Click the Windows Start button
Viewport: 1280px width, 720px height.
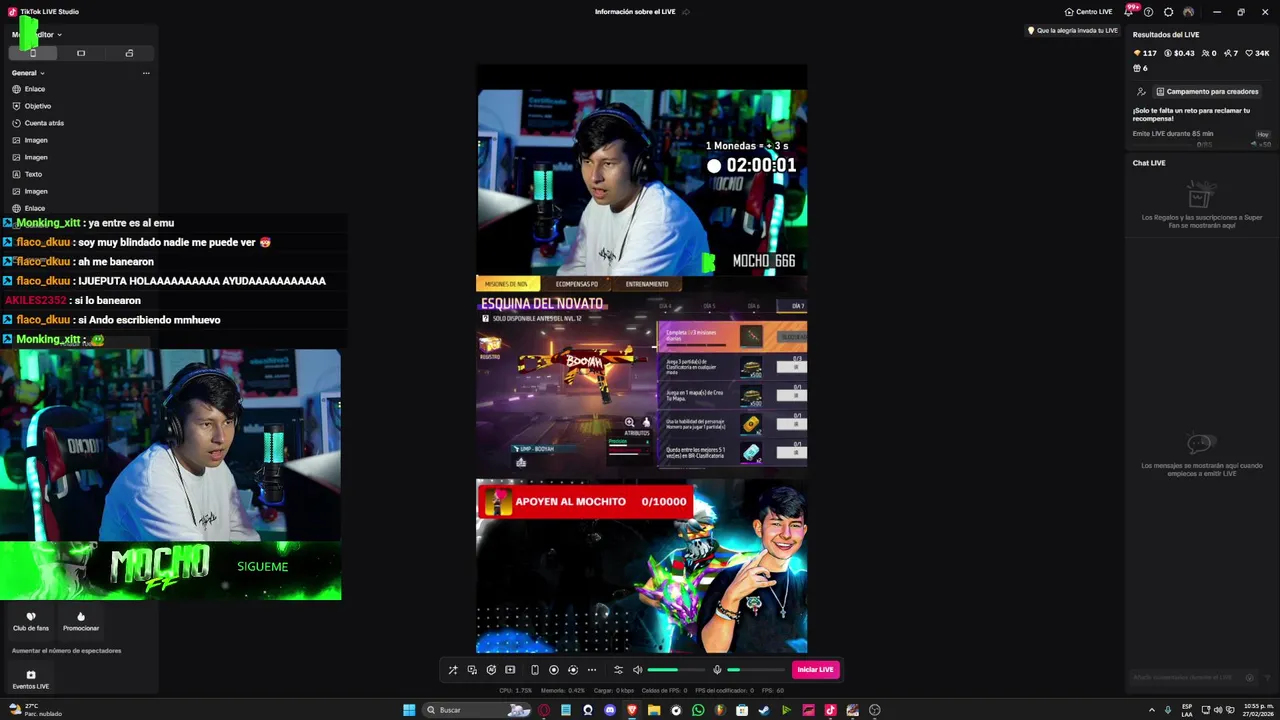tap(409, 710)
